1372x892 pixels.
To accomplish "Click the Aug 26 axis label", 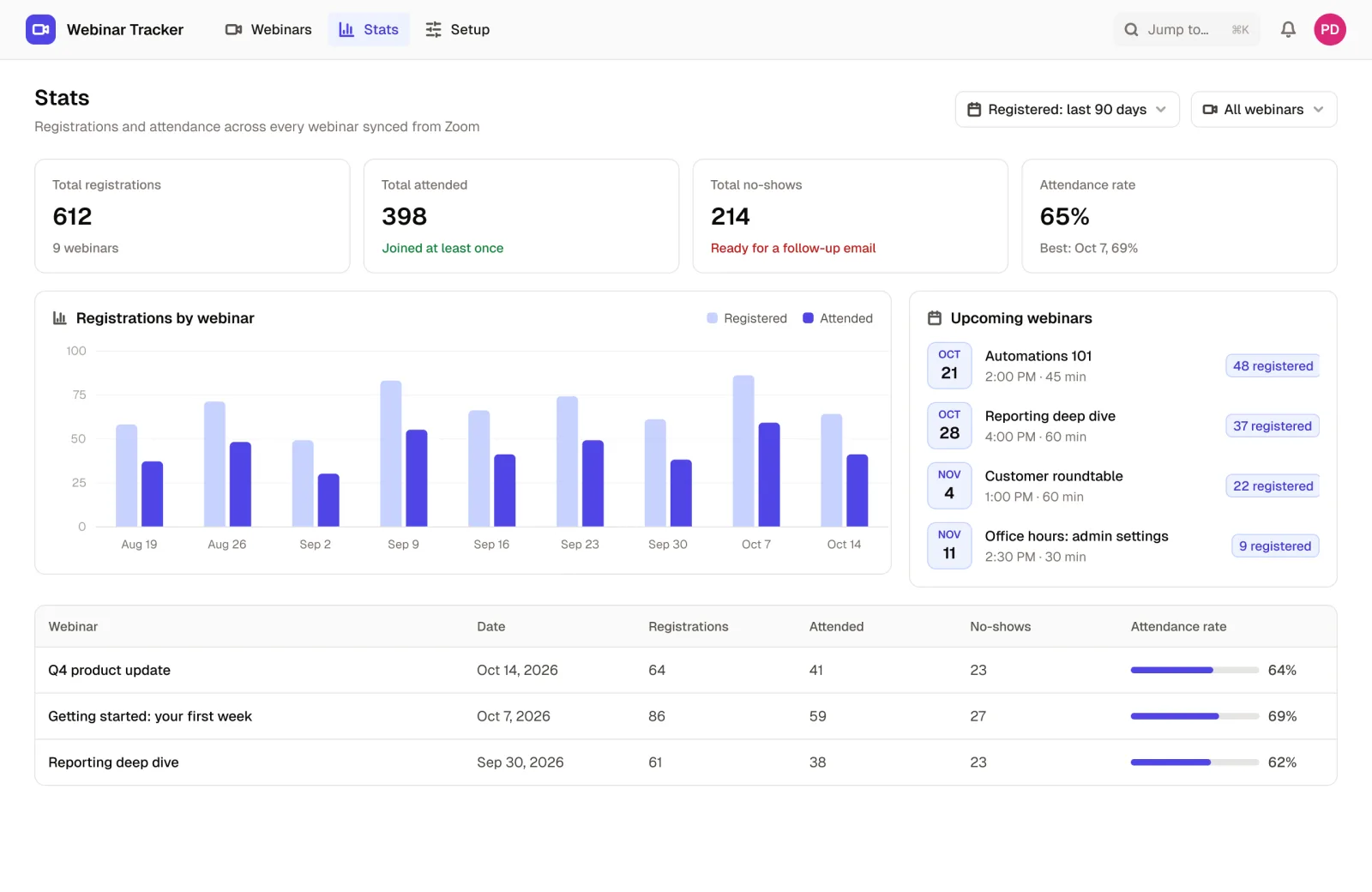I will pyautogui.click(x=227, y=545).
